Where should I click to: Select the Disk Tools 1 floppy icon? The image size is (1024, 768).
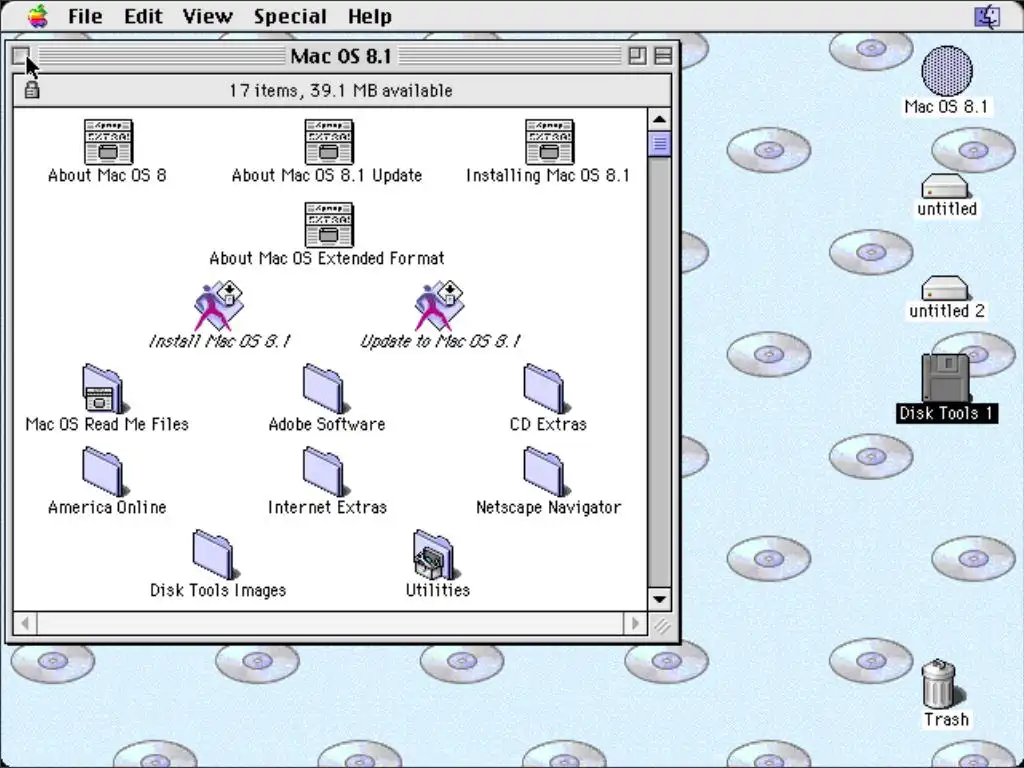click(946, 378)
